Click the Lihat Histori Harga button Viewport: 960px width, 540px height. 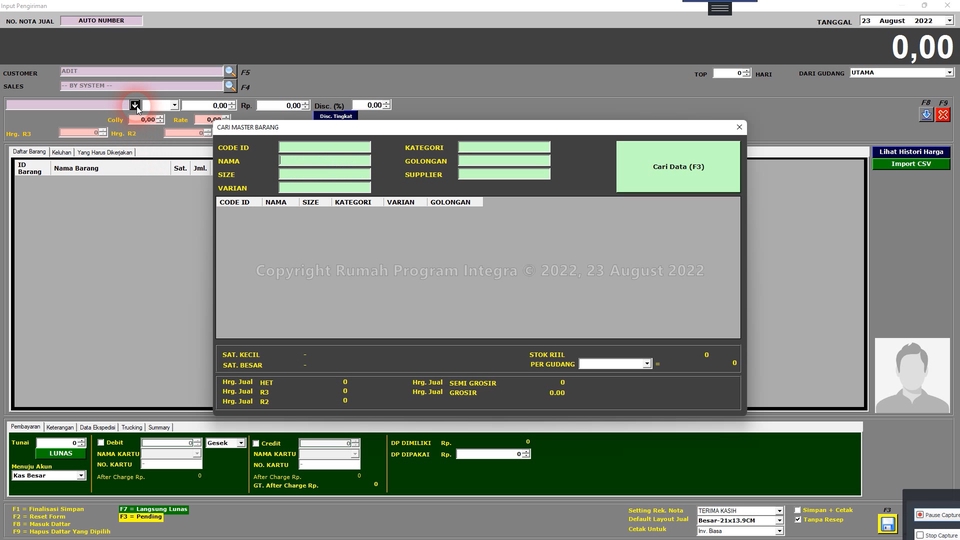click(911, 152)
